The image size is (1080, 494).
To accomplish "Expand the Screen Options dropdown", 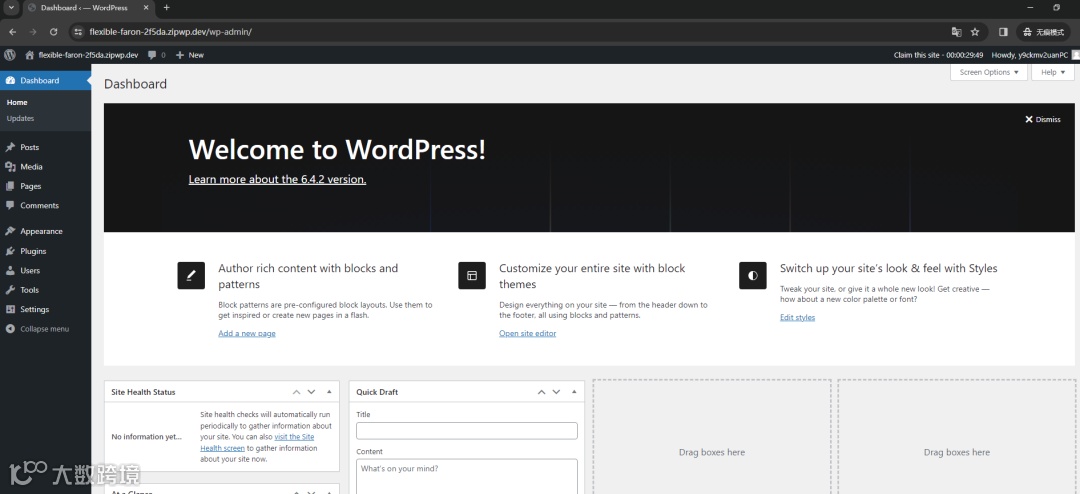I will tap(988, 72).
